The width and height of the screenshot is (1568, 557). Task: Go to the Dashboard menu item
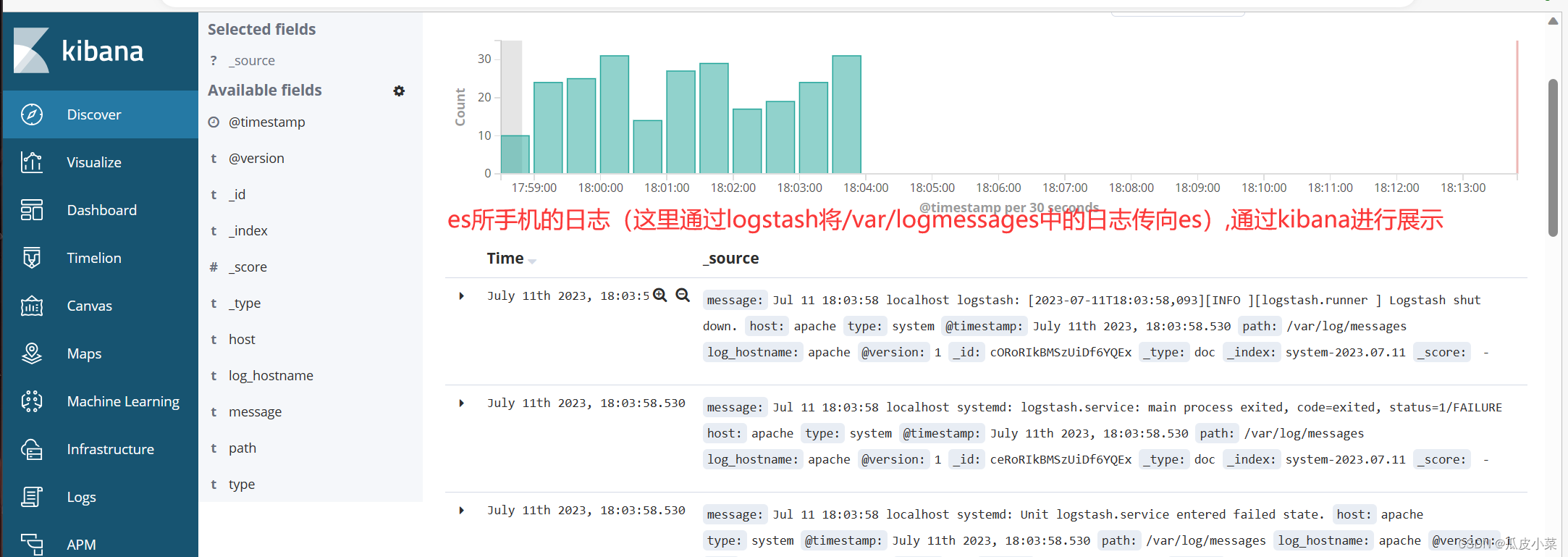pos(101,210)
